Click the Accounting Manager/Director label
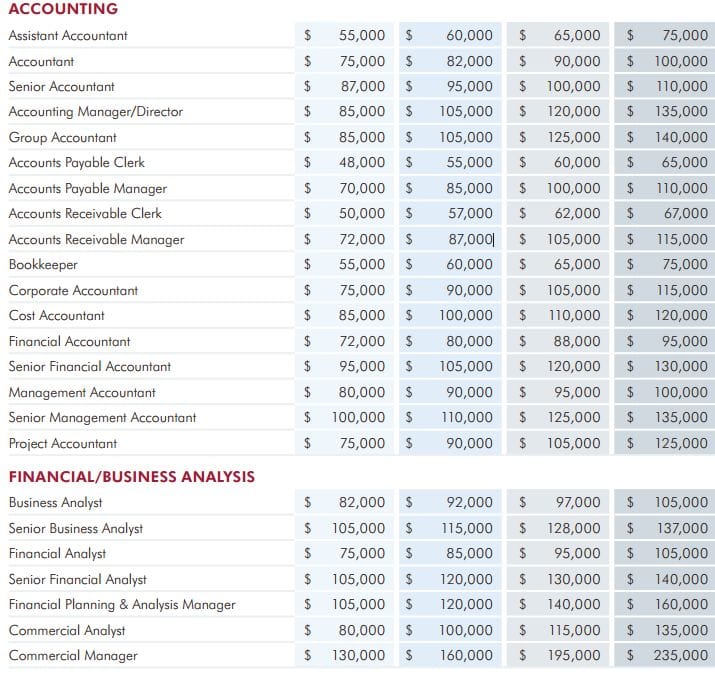The width and height of the screenshot is (715, 678). click(x=96, y=112)
